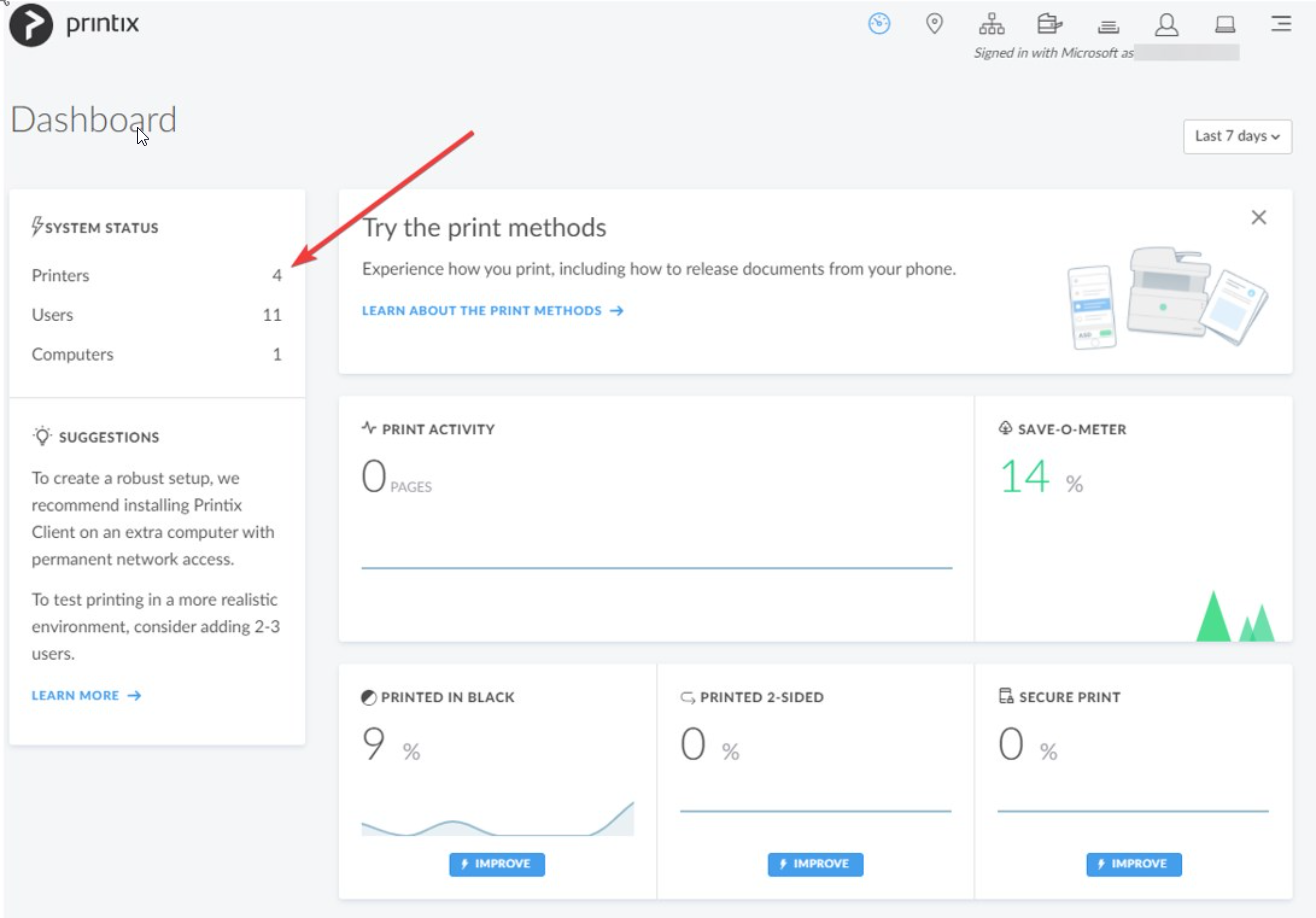Click the lightning icon beside System Status
The width and height of the screenshot is (1316, 918).
38,227
